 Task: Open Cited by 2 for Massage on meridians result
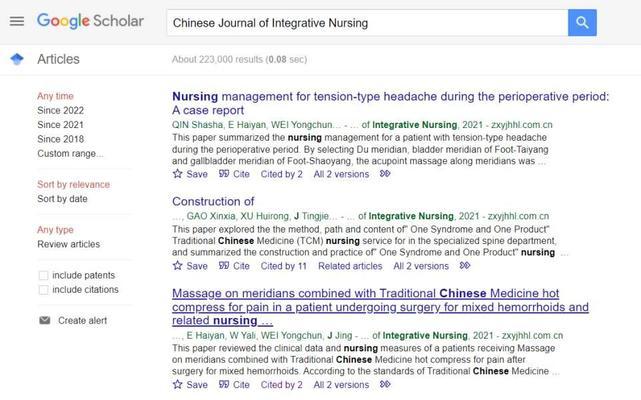(x=282, y=385)
